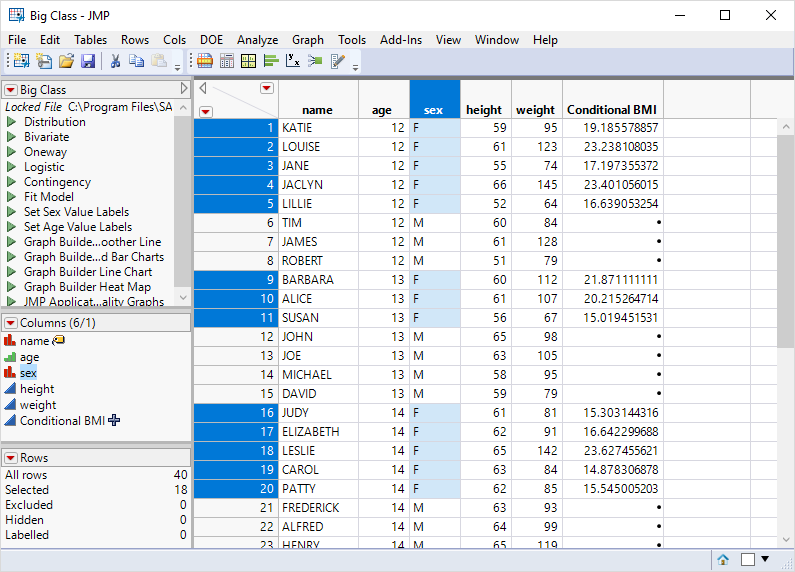Click the Cut scissors icon
This screenshot has height=572, width=795.
[x=115, y=62]
